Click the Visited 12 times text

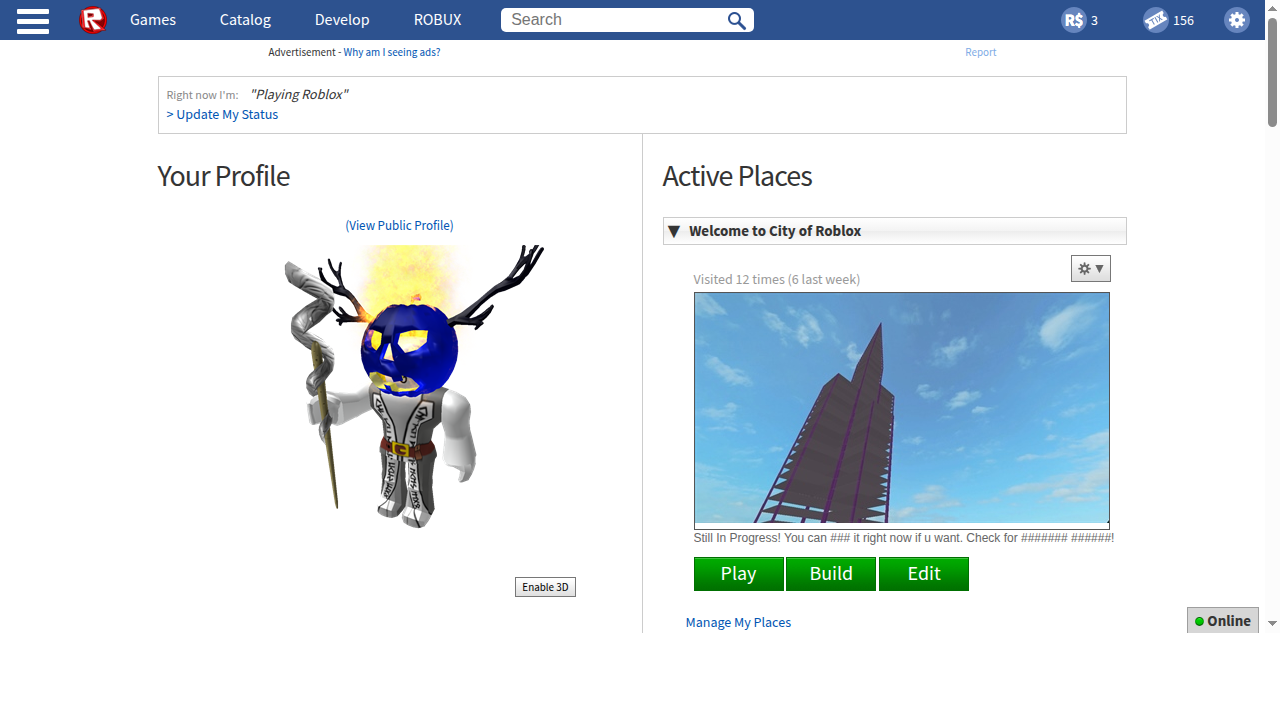click(x=776, y=280)
